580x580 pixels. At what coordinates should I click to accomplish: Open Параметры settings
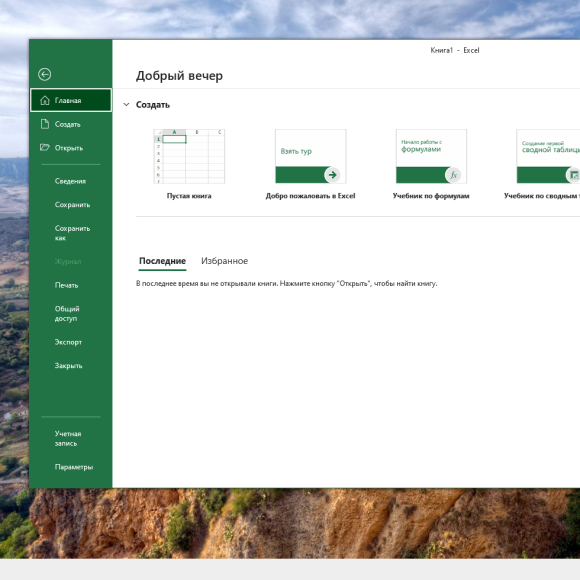click(x=71, y=467)
